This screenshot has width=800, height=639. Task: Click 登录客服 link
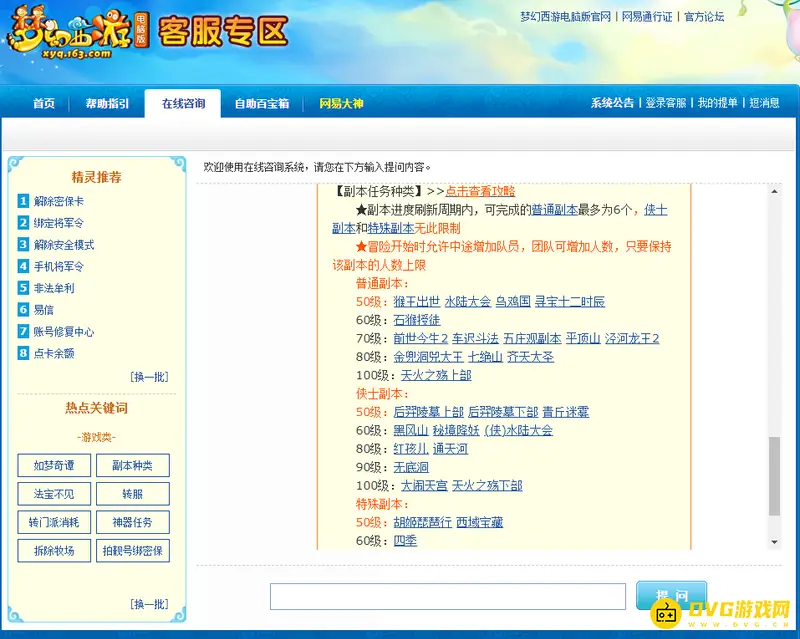tap(666, 103)
